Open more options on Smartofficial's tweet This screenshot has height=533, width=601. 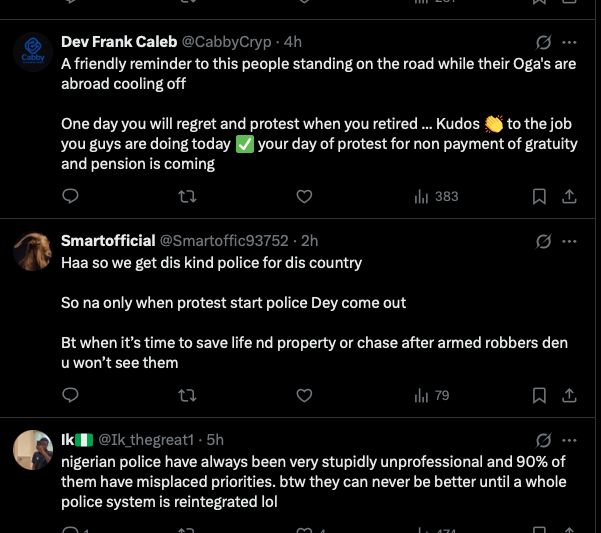pyautogui.click(x=569, y=241)
